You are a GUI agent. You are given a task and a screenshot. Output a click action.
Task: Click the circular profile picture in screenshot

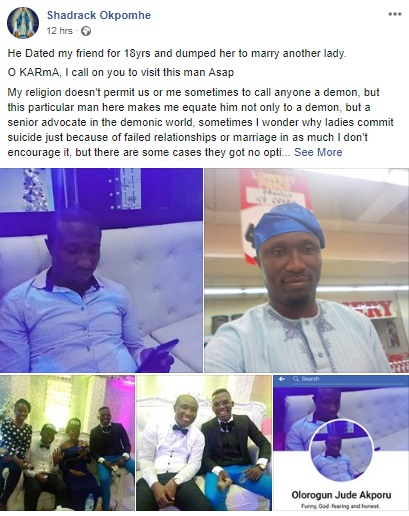[341, 450]
